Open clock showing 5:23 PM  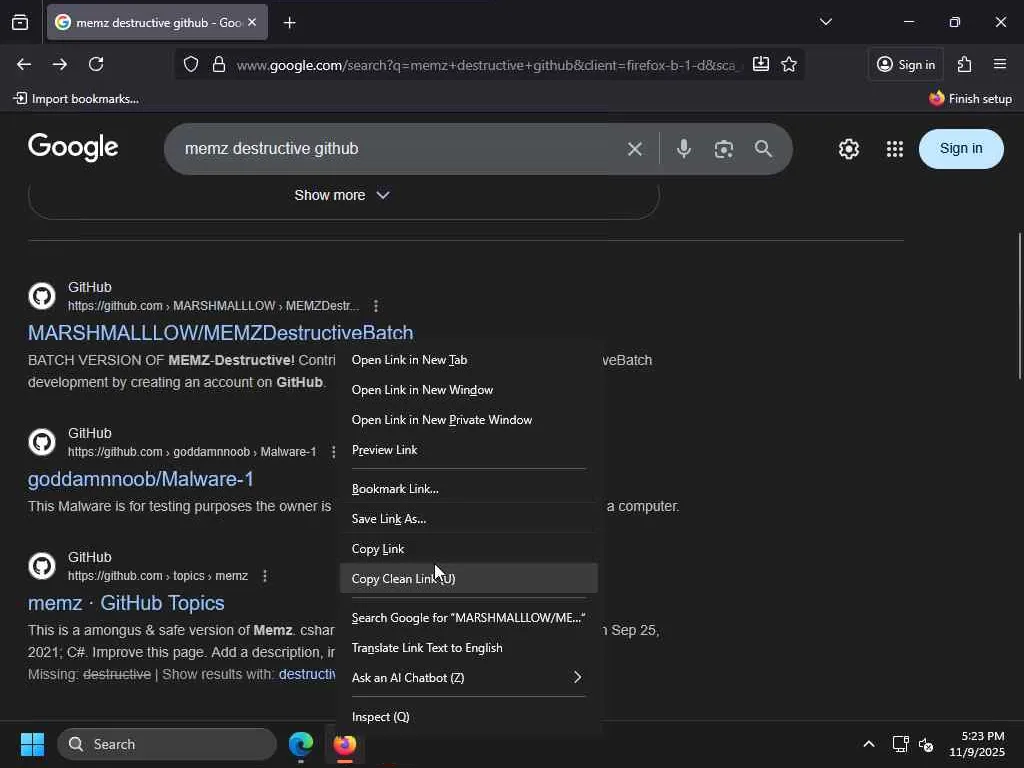977,744
